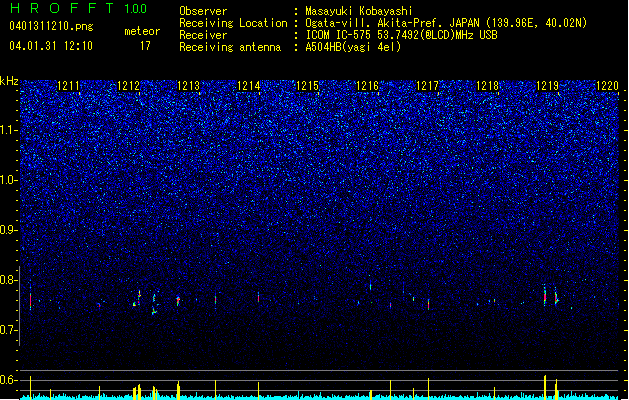
Task: Click the 0.9 kHz frequency label
Action: tap(9, 230)
